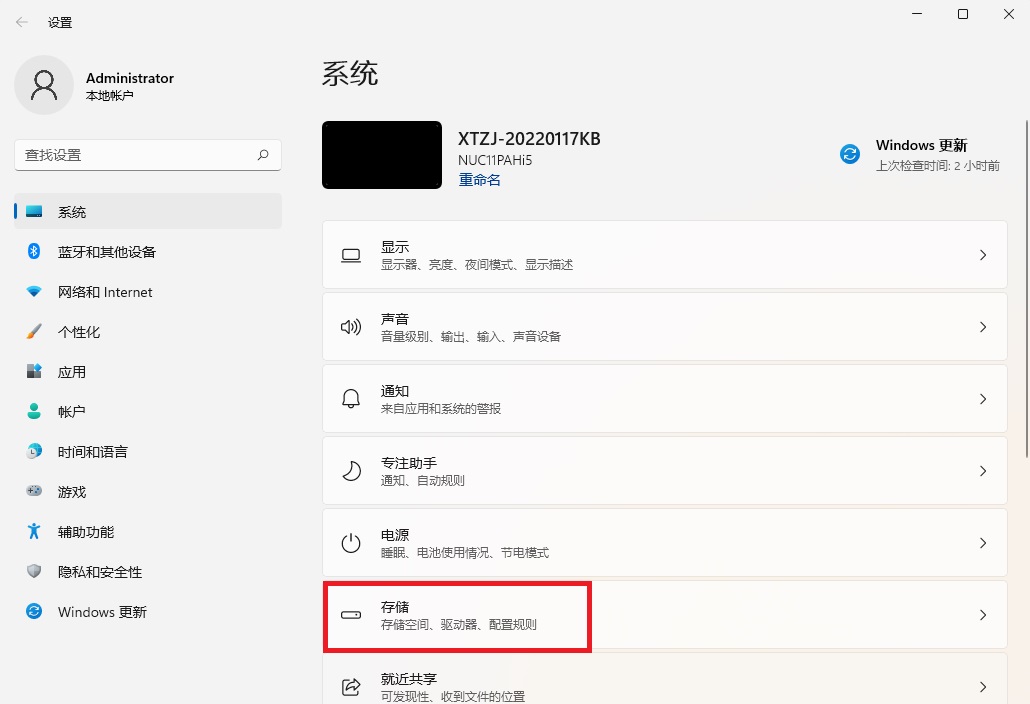Click the 电源 power icon
This screenshot has width=1030, height=704.
(351, 542)
